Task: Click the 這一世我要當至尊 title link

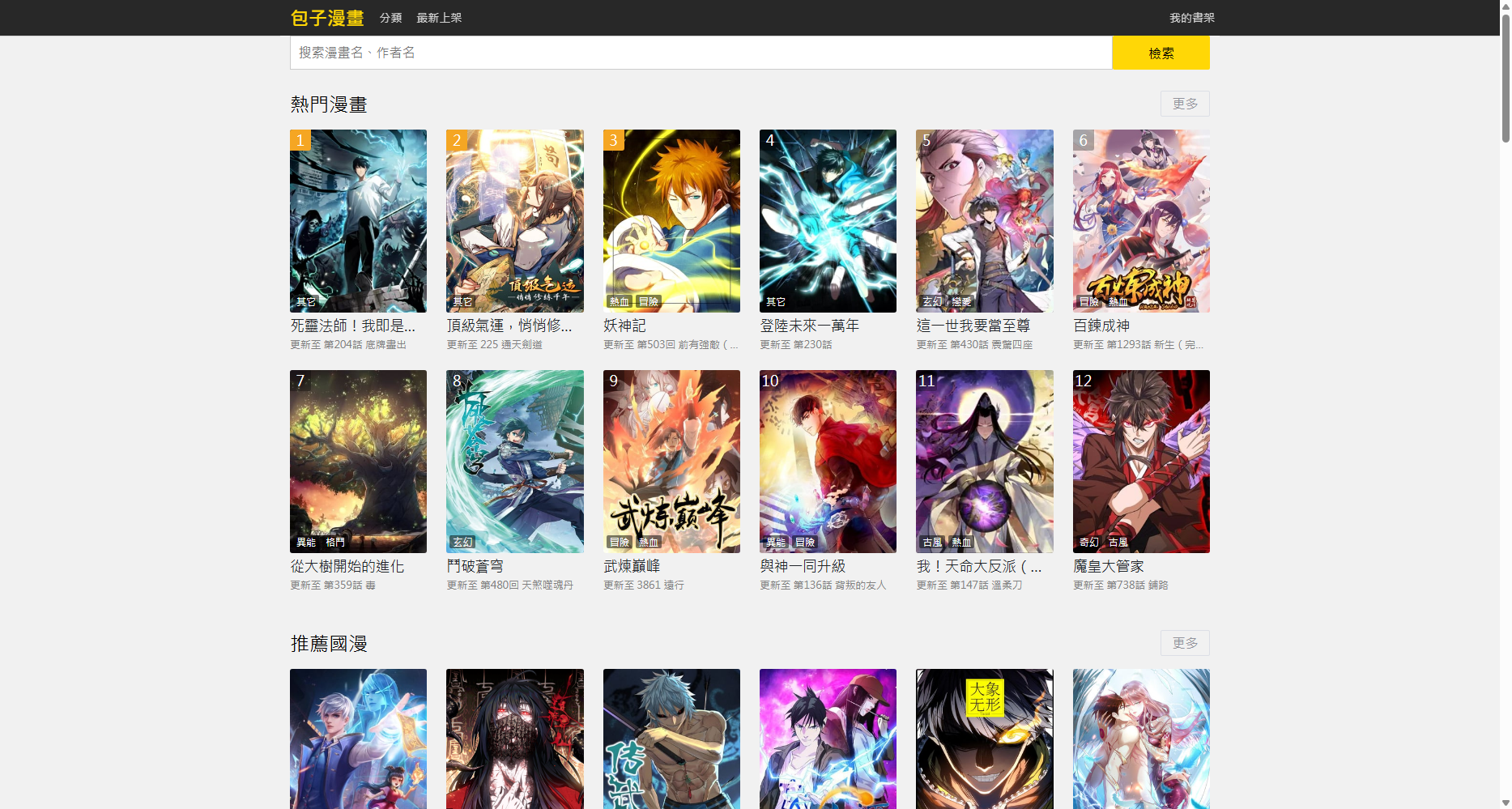Action: 973,326
